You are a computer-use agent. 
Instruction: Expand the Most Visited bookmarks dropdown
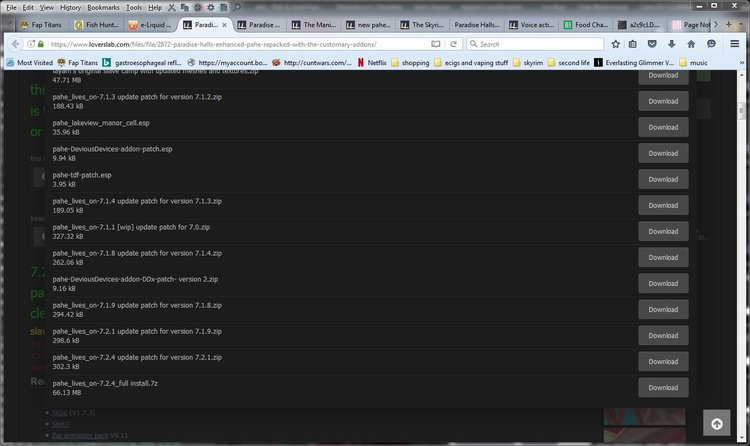(x=30, y=63)
